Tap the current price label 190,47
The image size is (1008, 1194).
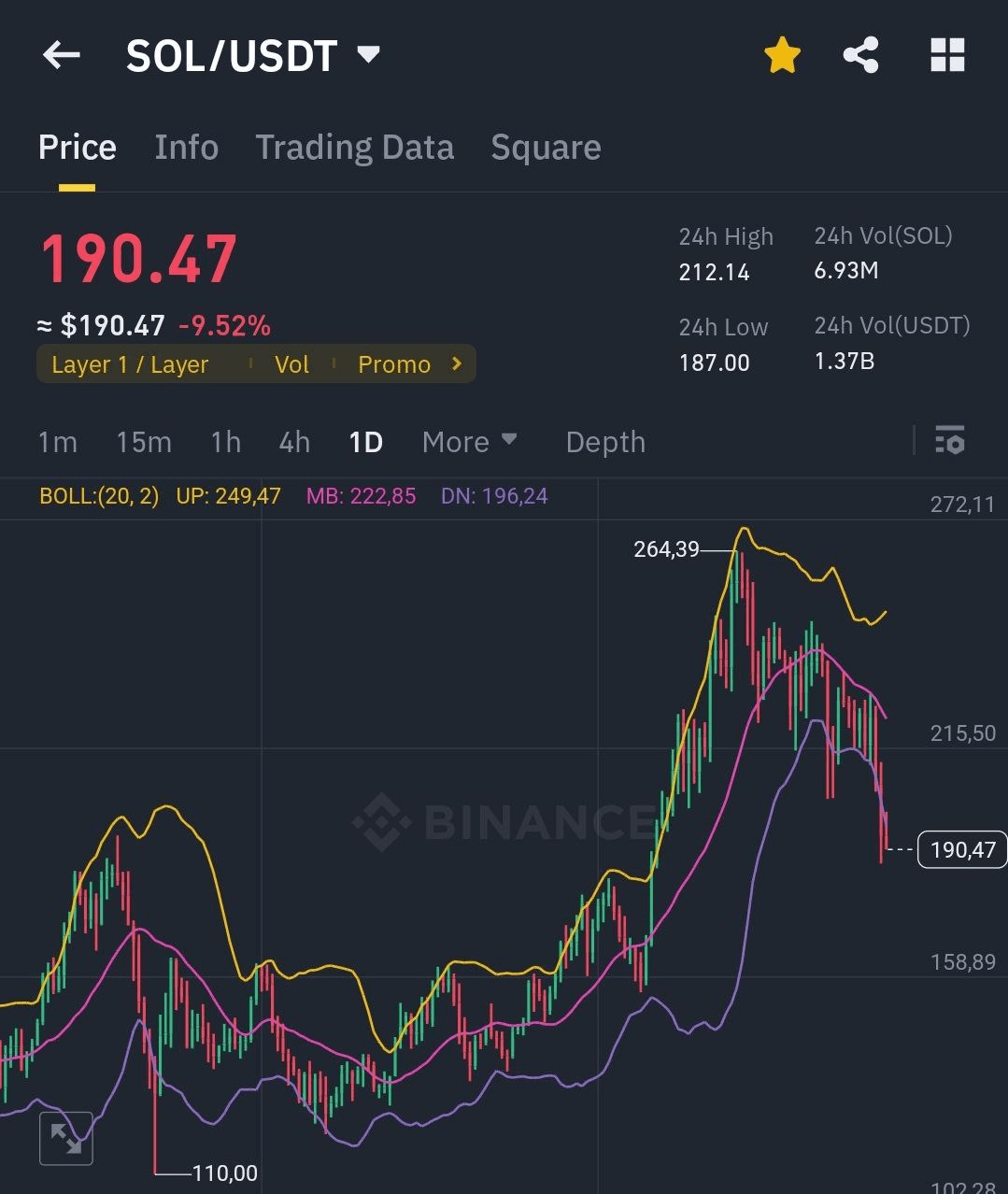(962, 849)
